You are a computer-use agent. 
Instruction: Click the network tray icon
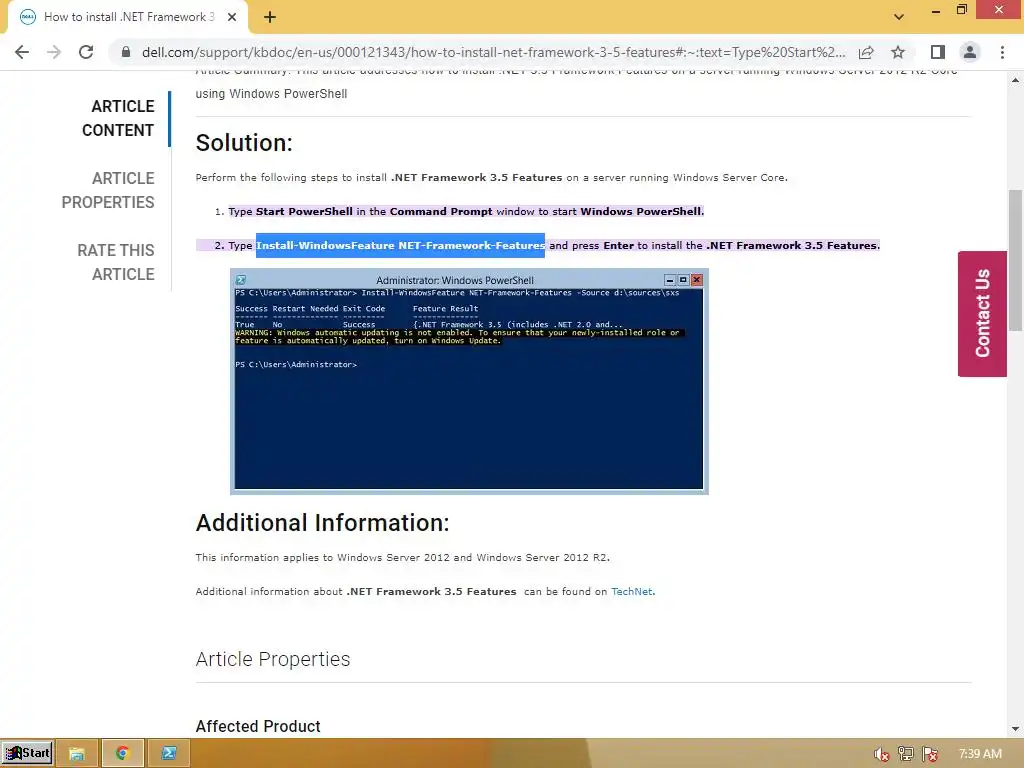[x=906, y=754]
